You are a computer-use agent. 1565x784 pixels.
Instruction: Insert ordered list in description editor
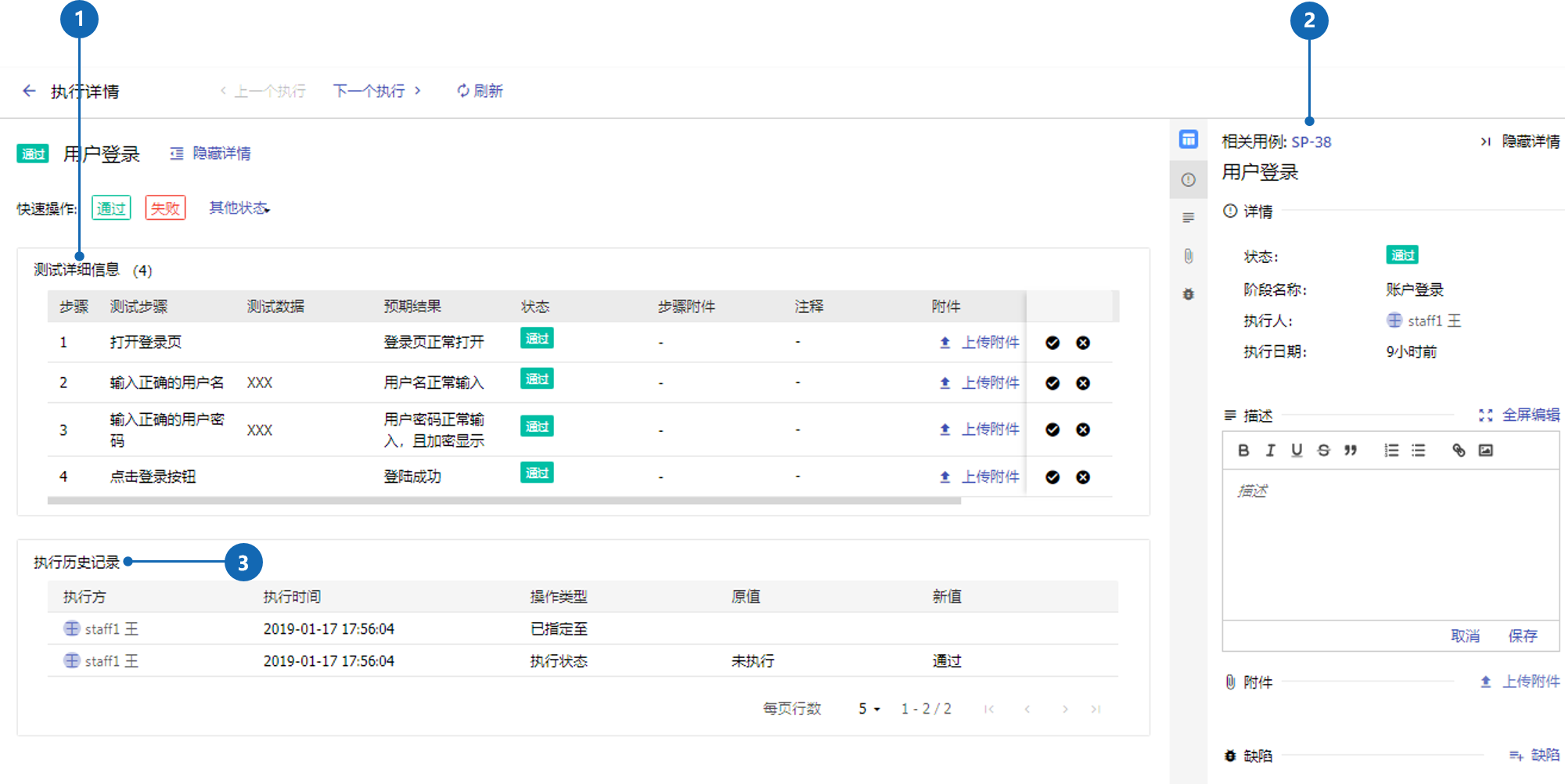coord(1391,450)
